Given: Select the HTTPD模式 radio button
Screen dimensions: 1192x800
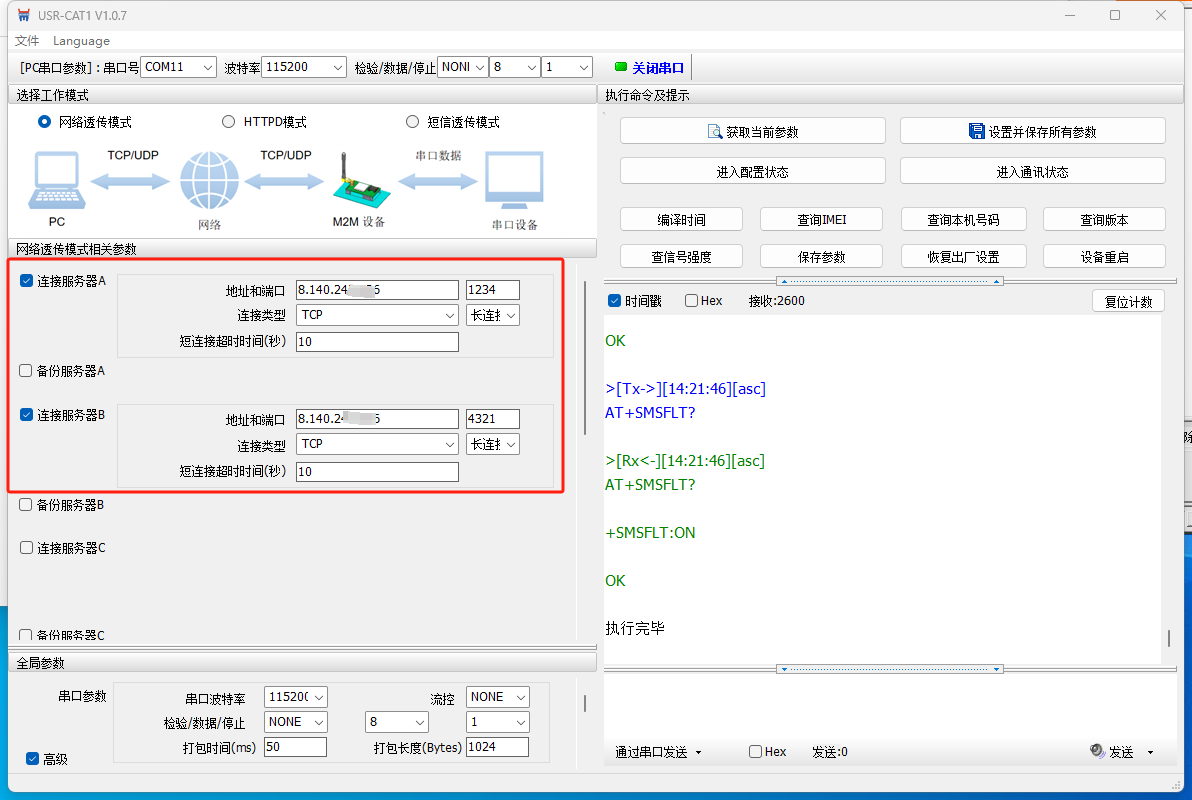Looking at the screenshot, I should pos(229,122).
